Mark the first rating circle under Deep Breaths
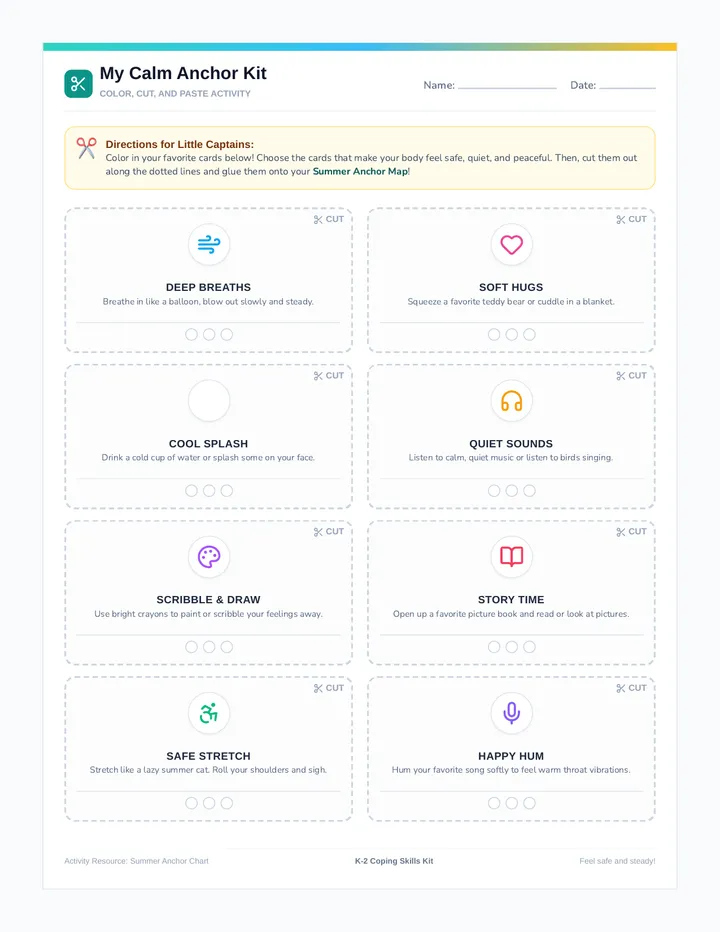This screenshot has width=720, height=932. click(x=191, y=335)
